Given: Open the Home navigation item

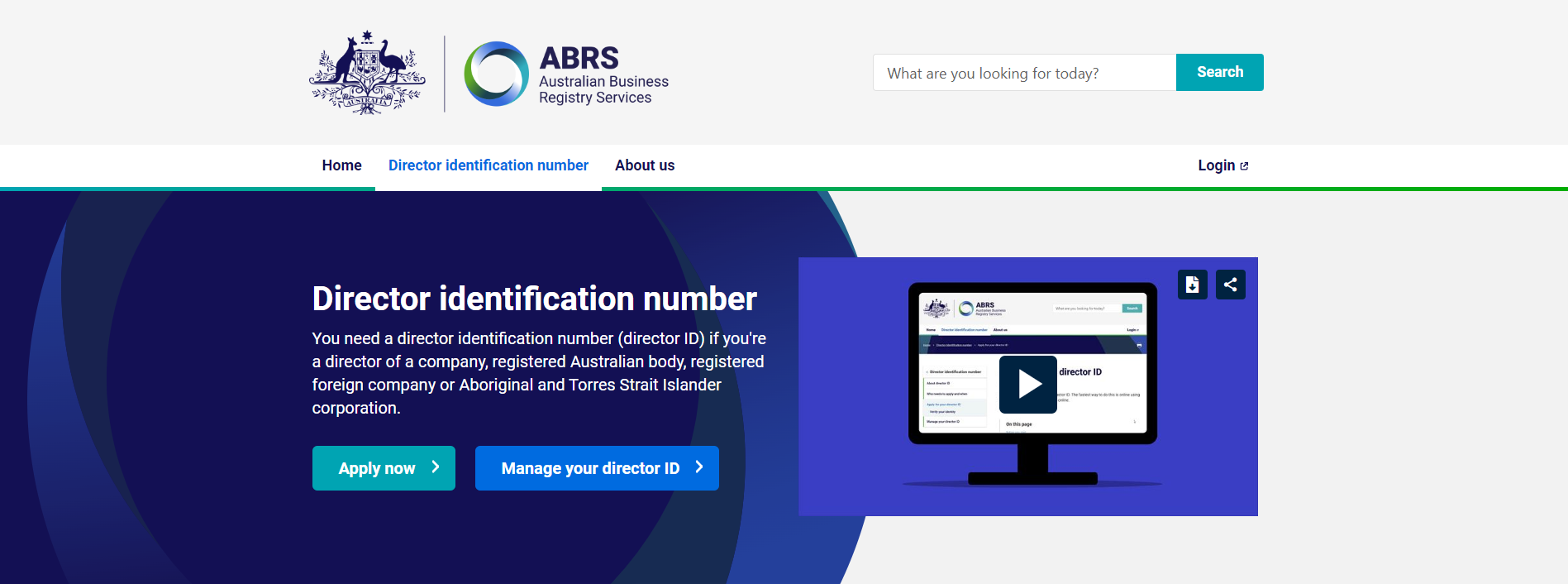Looking at the screenshot, I should (342, 165).
